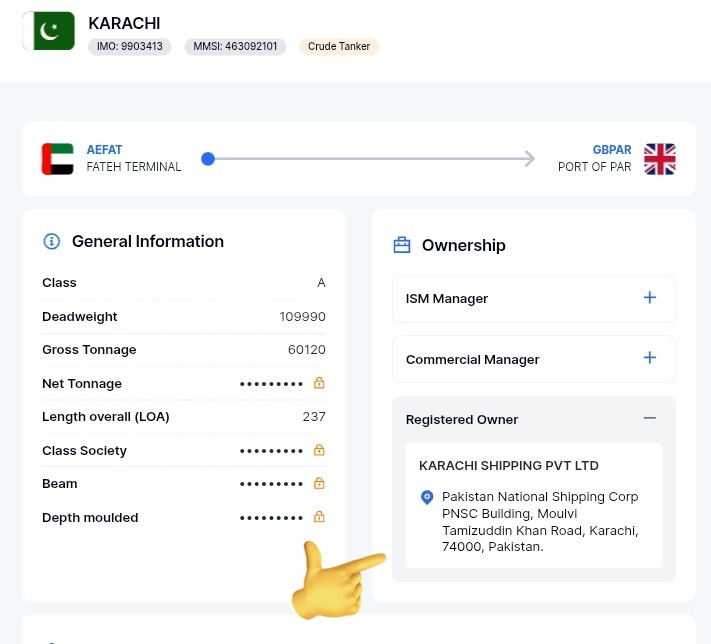Click the lock icon beside Class Society
The height and width of the screenshot is (644, 711).
click(319, 450)
